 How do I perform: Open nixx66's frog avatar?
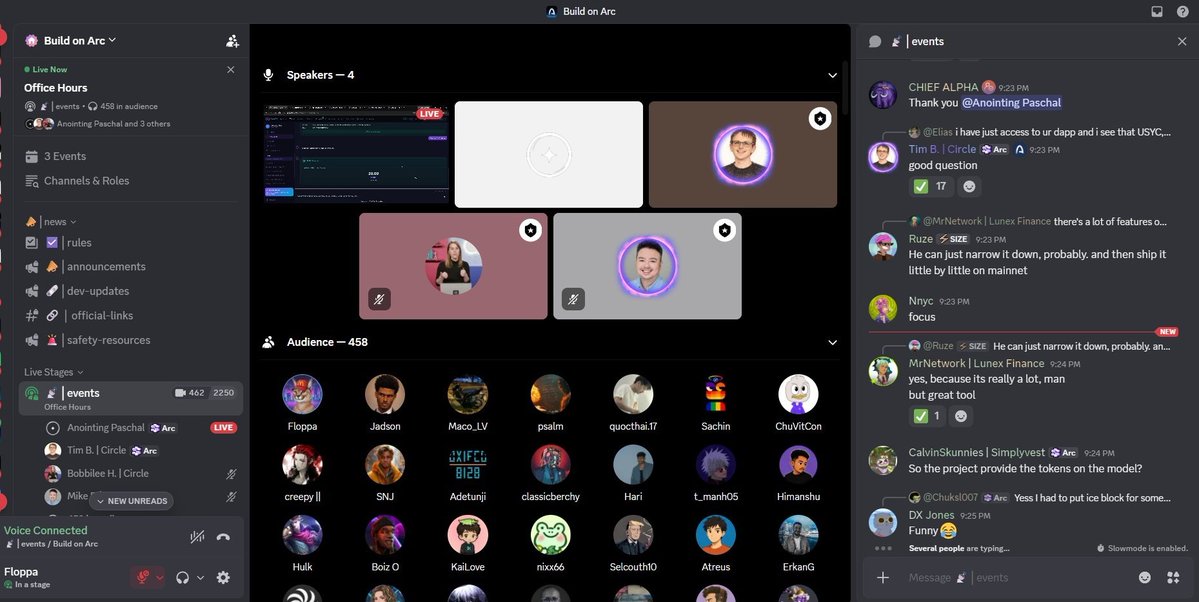(x=551, y=535)
